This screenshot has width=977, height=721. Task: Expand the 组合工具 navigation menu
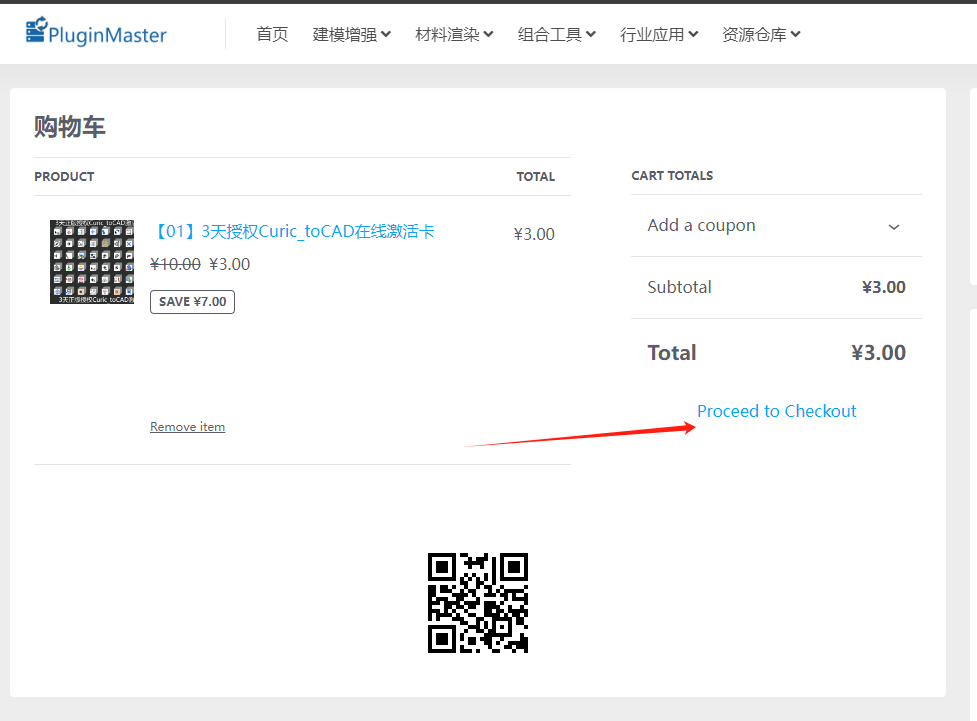556,34
